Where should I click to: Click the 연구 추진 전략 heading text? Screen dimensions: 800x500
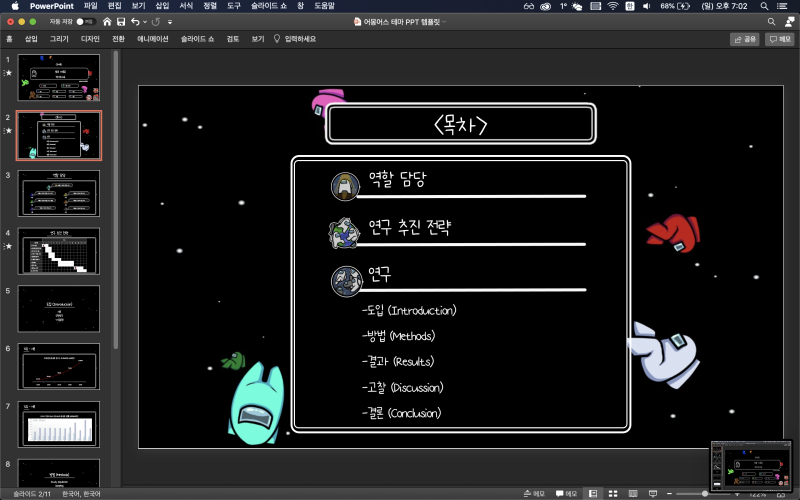[409, 227]
